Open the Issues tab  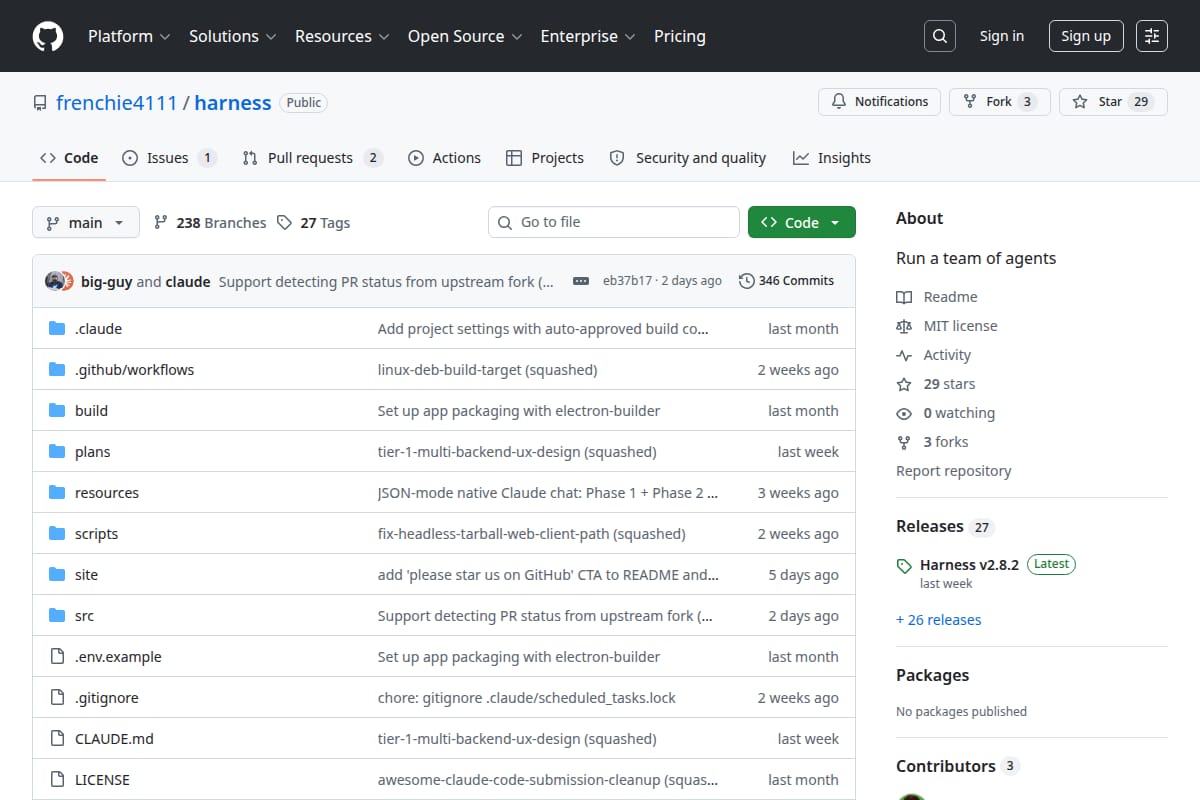[168, 158]
